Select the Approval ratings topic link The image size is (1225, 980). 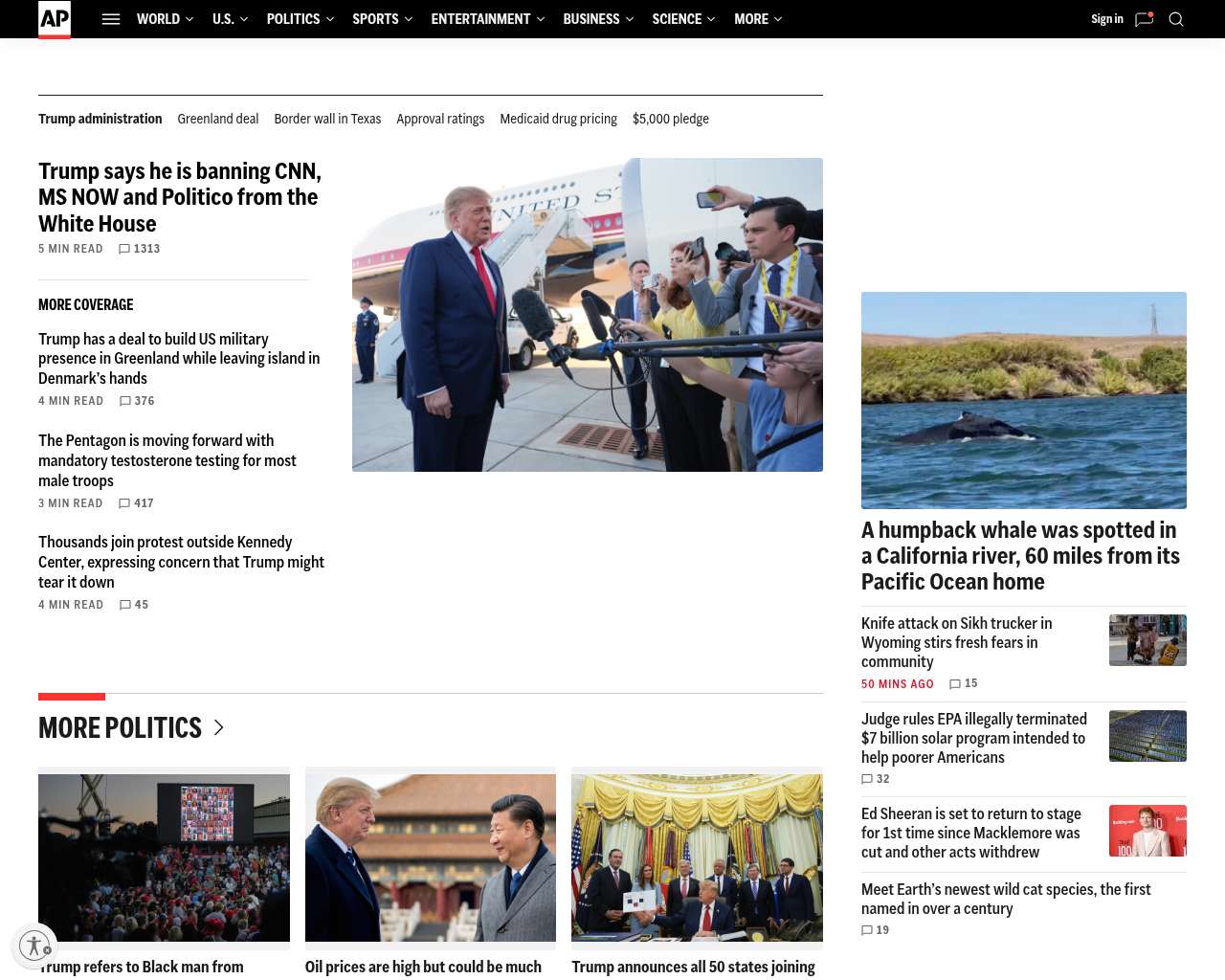440,119
